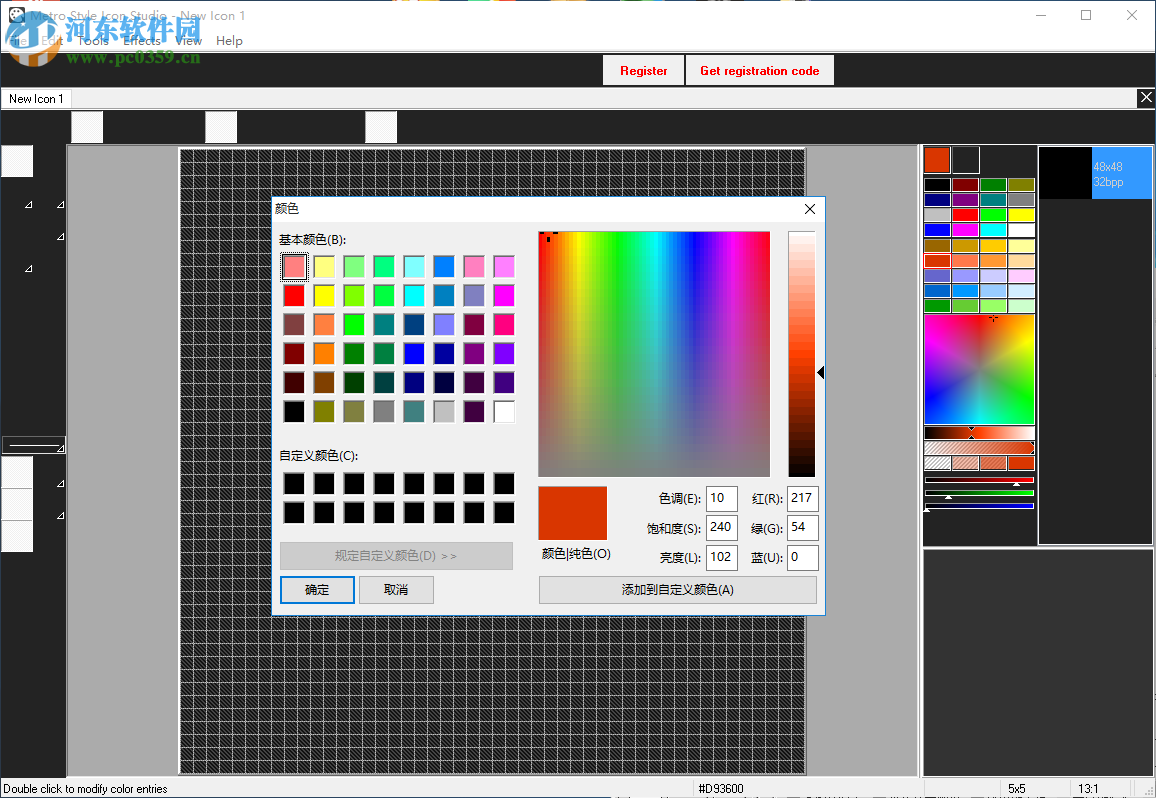Select pure blue in basic colors grid

pyautogui.click(x=414, y=353)
